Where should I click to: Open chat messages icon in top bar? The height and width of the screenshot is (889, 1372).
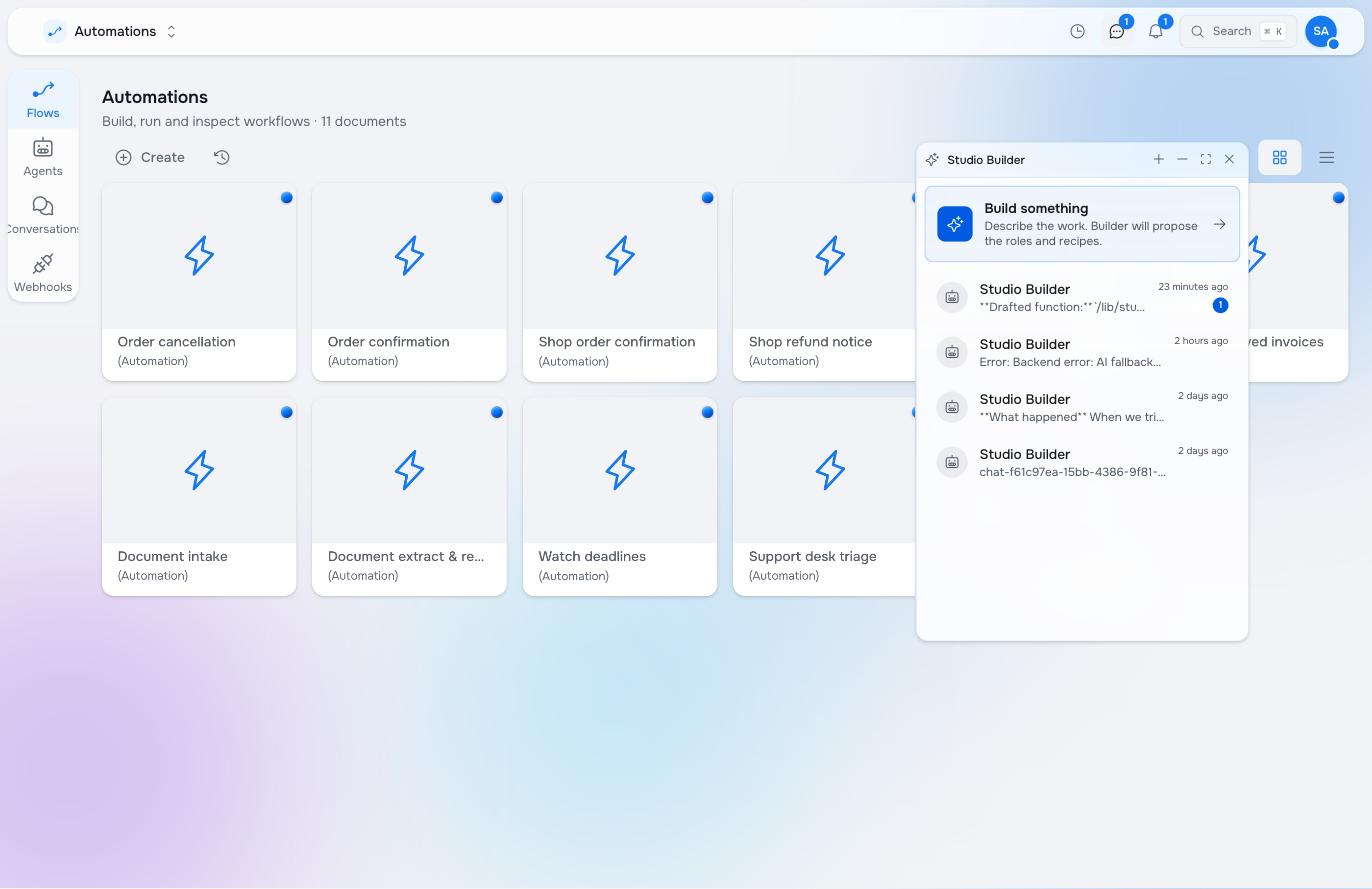(1116, 31)
